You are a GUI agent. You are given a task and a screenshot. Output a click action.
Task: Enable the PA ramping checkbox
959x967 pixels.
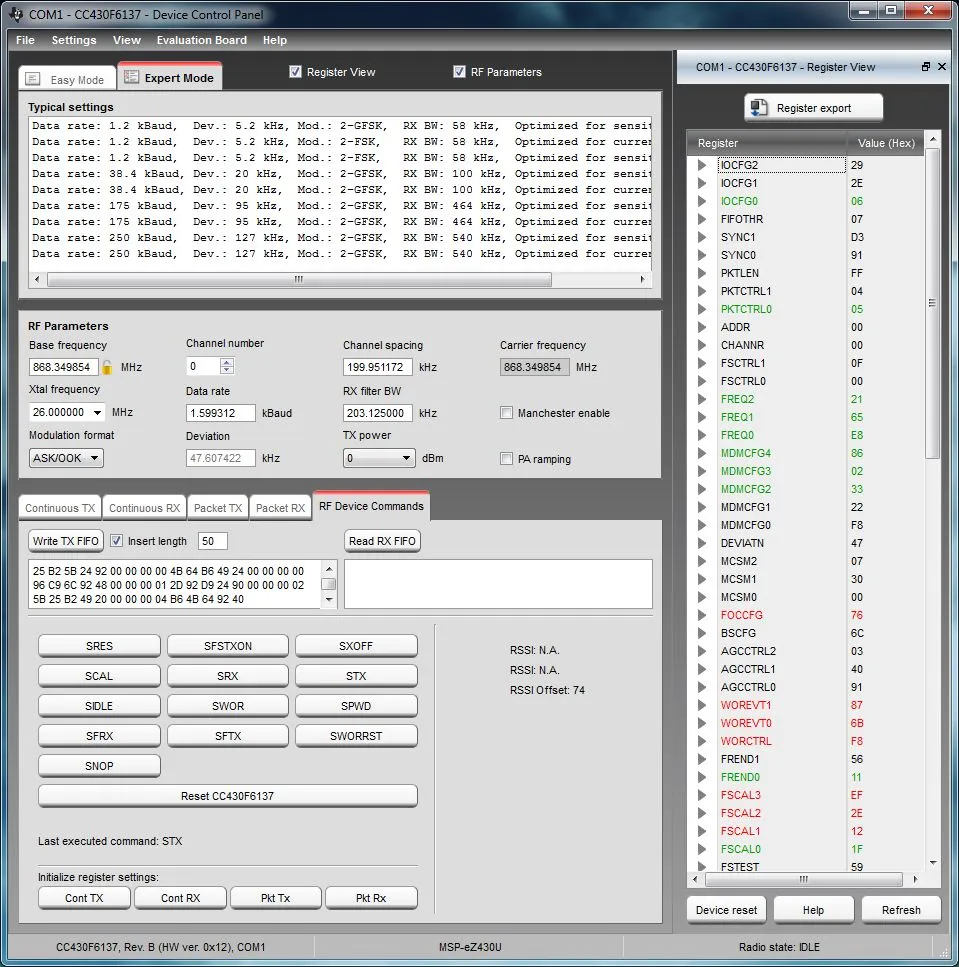tap(506, 458)
